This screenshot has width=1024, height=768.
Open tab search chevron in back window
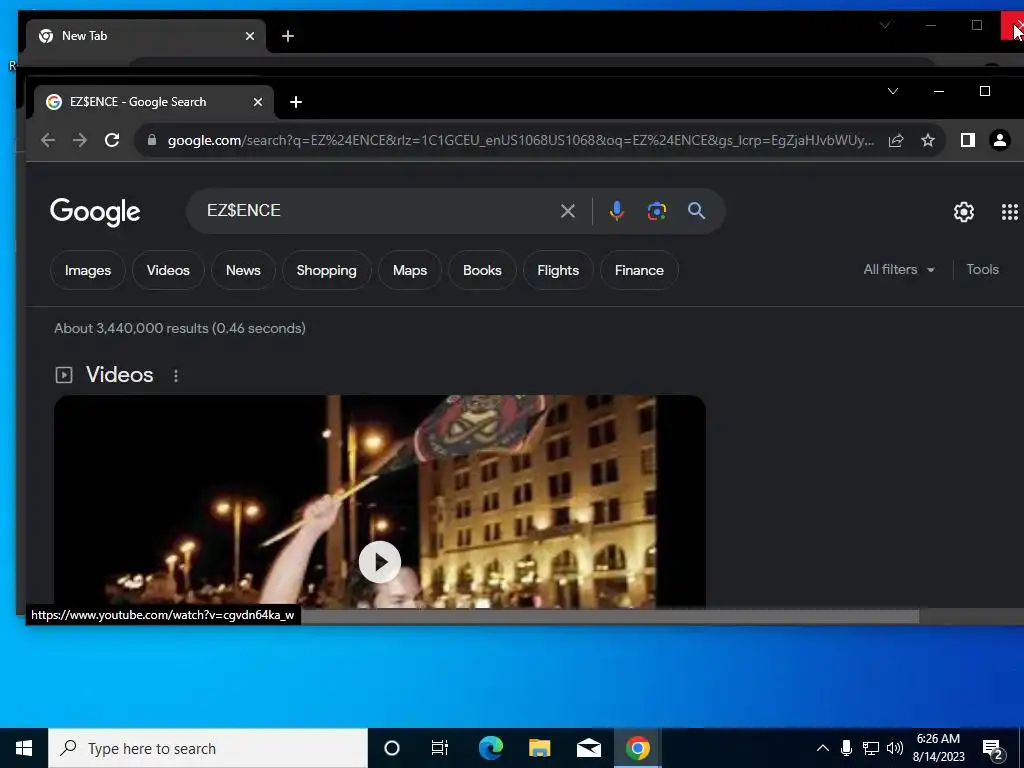tap(885, 25)
